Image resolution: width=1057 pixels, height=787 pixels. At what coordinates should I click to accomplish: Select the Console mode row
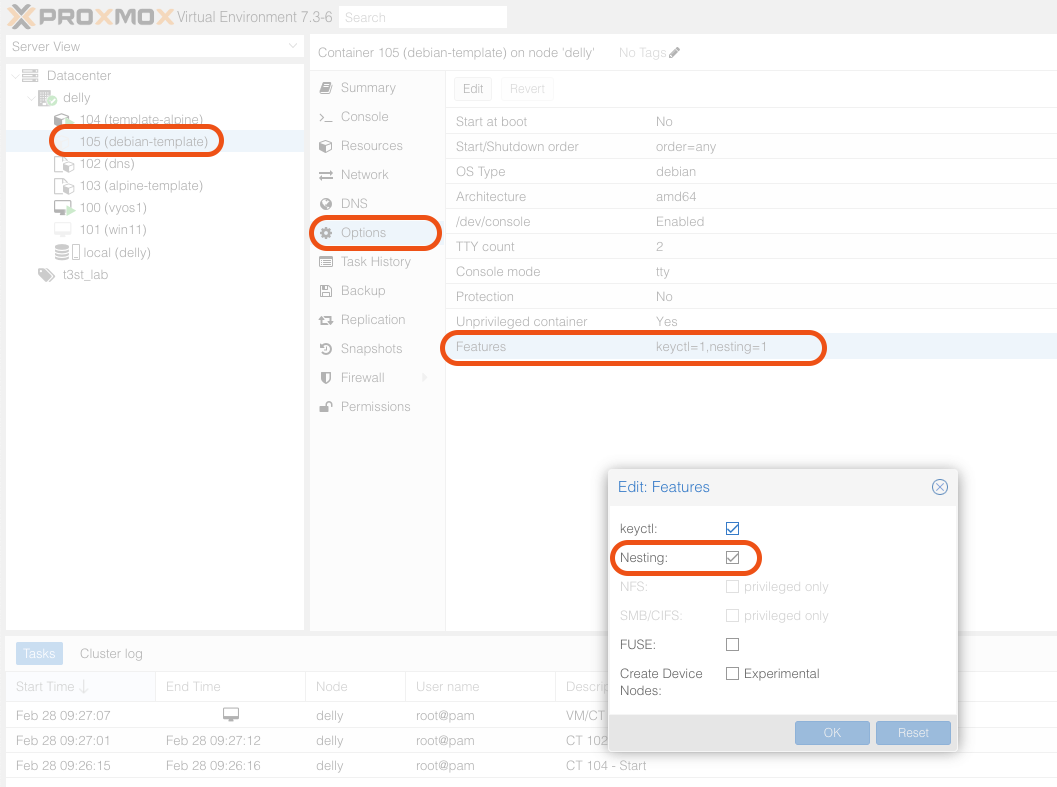(751, 272)
